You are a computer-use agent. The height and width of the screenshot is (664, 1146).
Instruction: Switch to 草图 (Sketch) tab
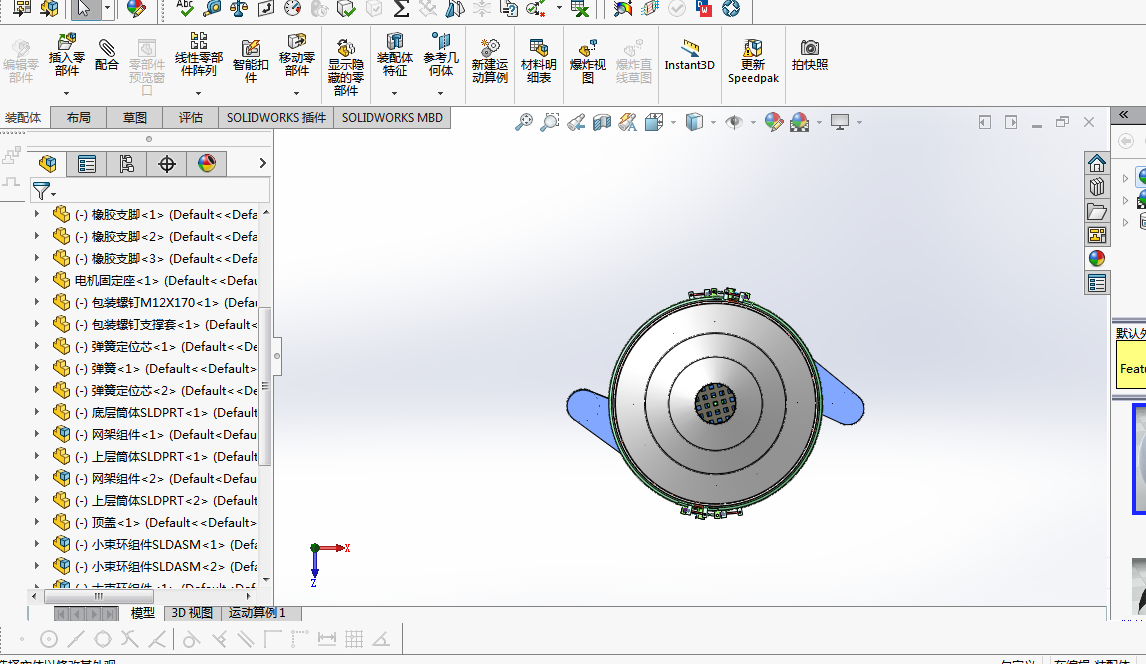tap(134, 118)
